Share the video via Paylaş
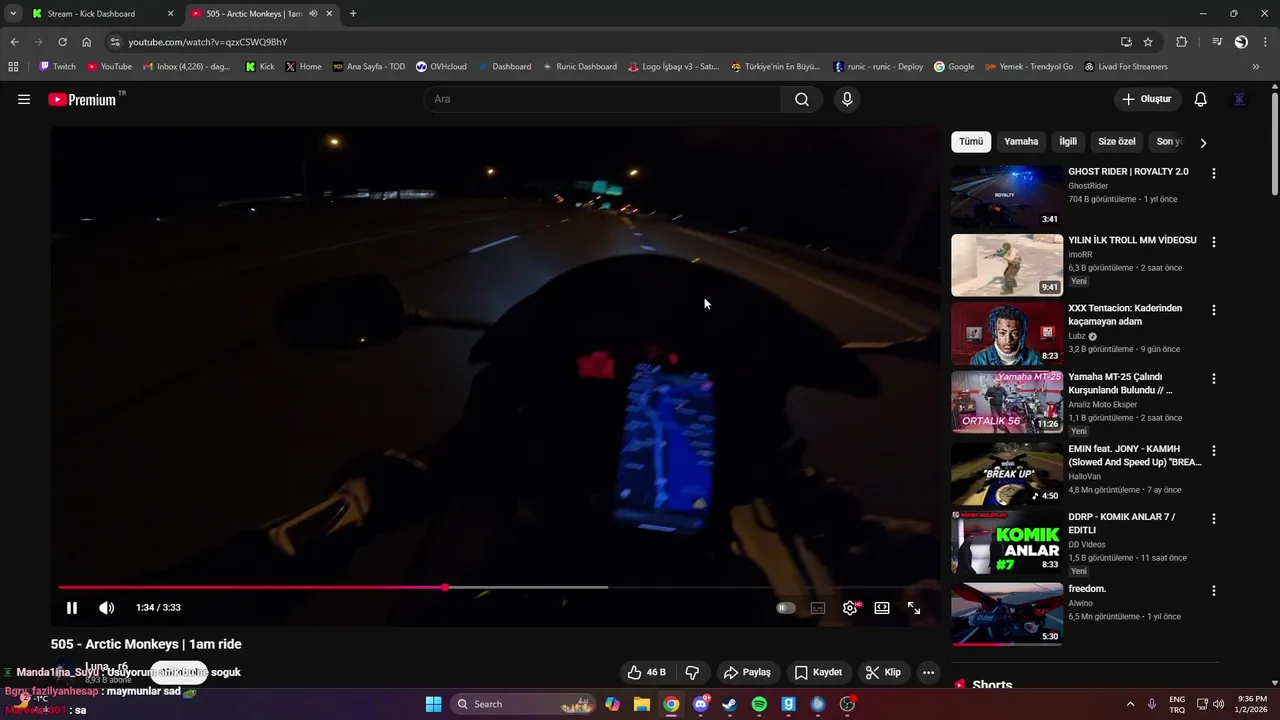The image size is (1280, 720). 747,672
